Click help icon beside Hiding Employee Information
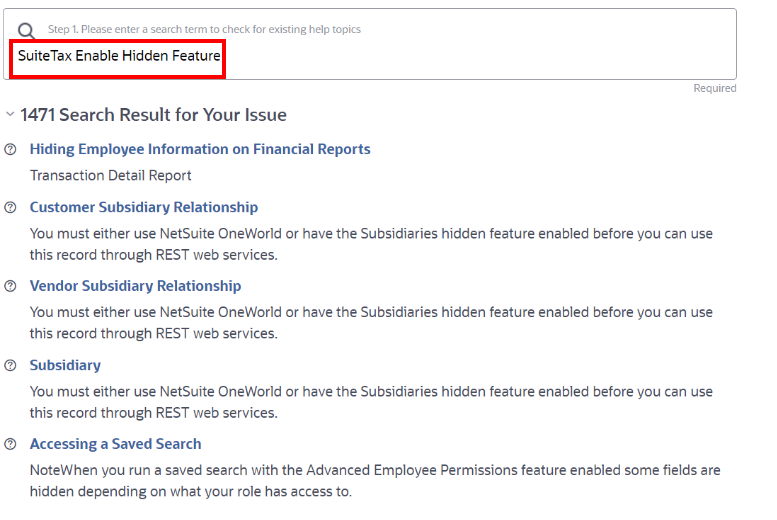The image size is (777, 520). [11, 150]
